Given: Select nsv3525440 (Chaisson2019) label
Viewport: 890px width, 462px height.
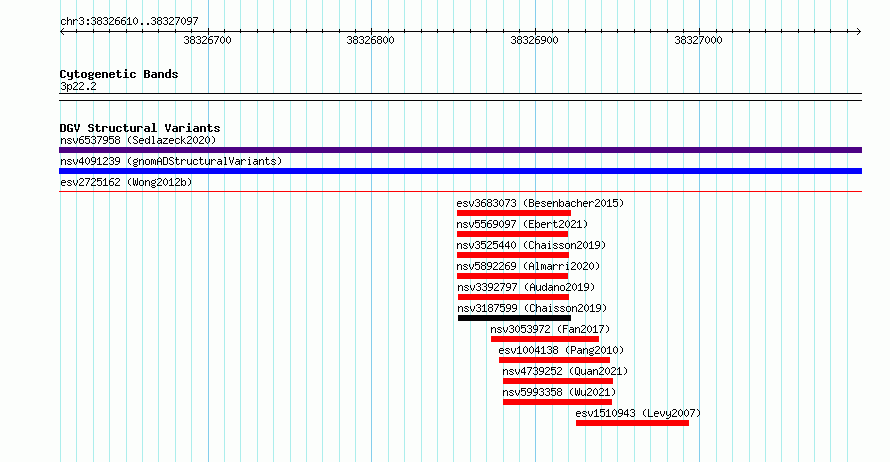Looking at the screenshot, I should pyautogui.click(x=531, y=245).
